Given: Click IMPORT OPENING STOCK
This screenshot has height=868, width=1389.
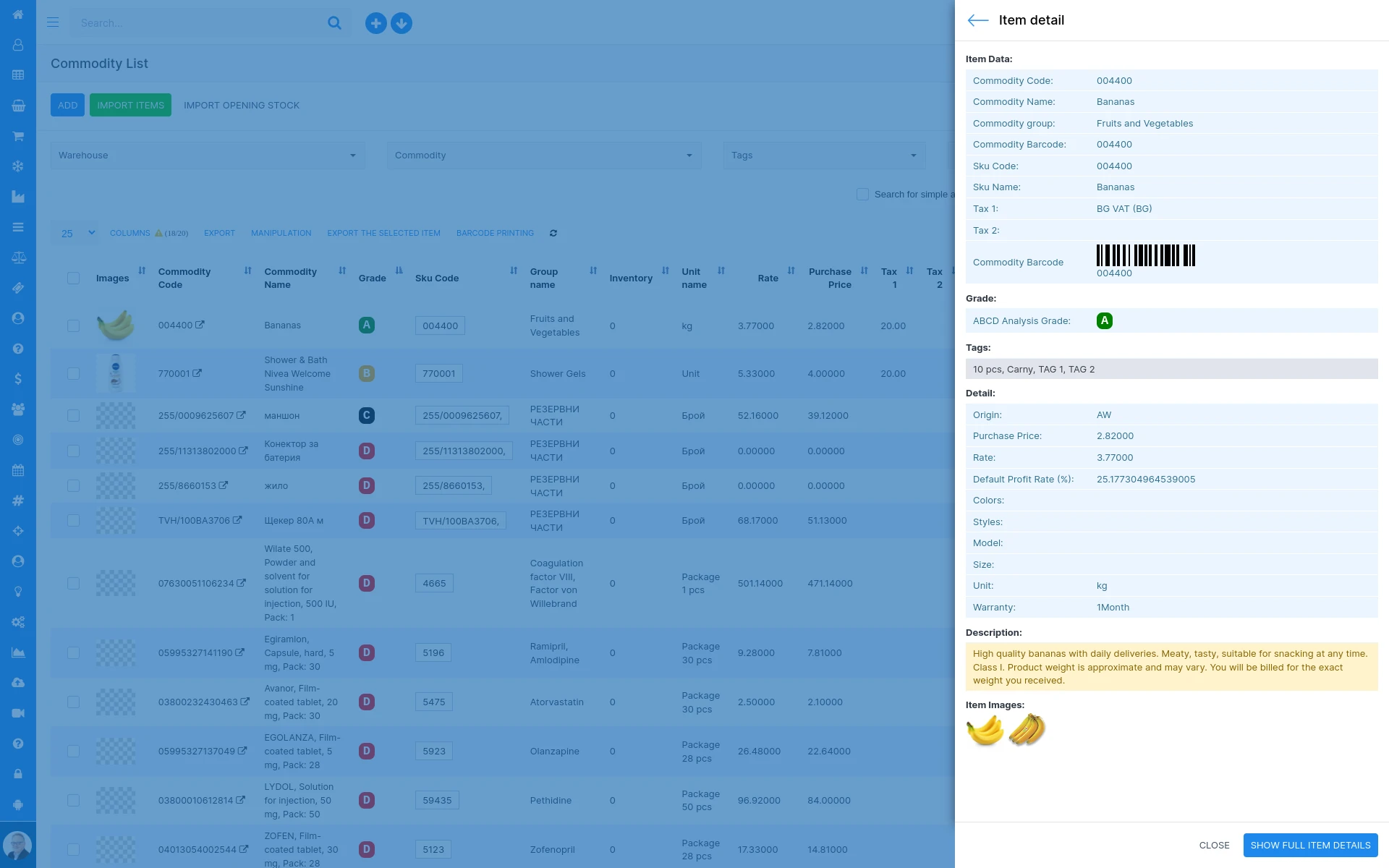Looking at the screenshot, I should point(242,105).
